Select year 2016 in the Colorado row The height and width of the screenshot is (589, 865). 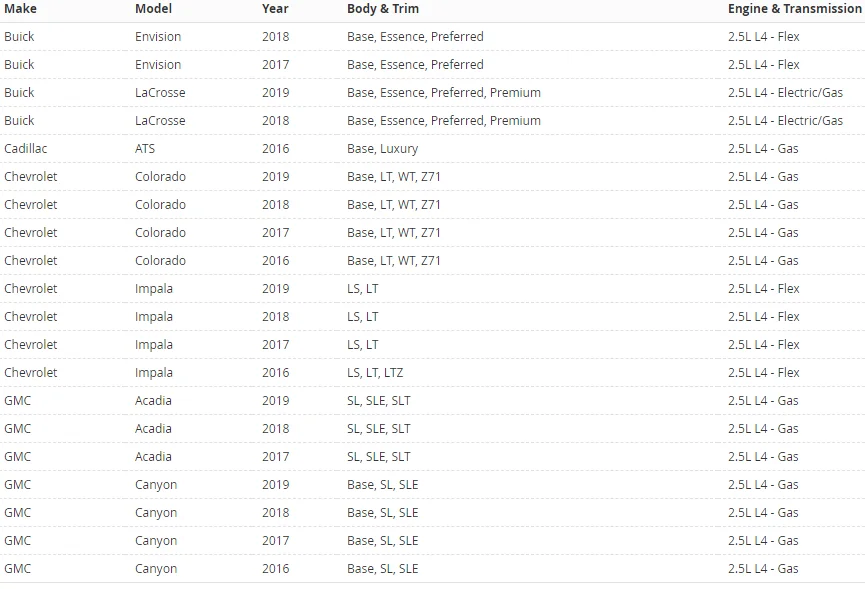(275, 261)
